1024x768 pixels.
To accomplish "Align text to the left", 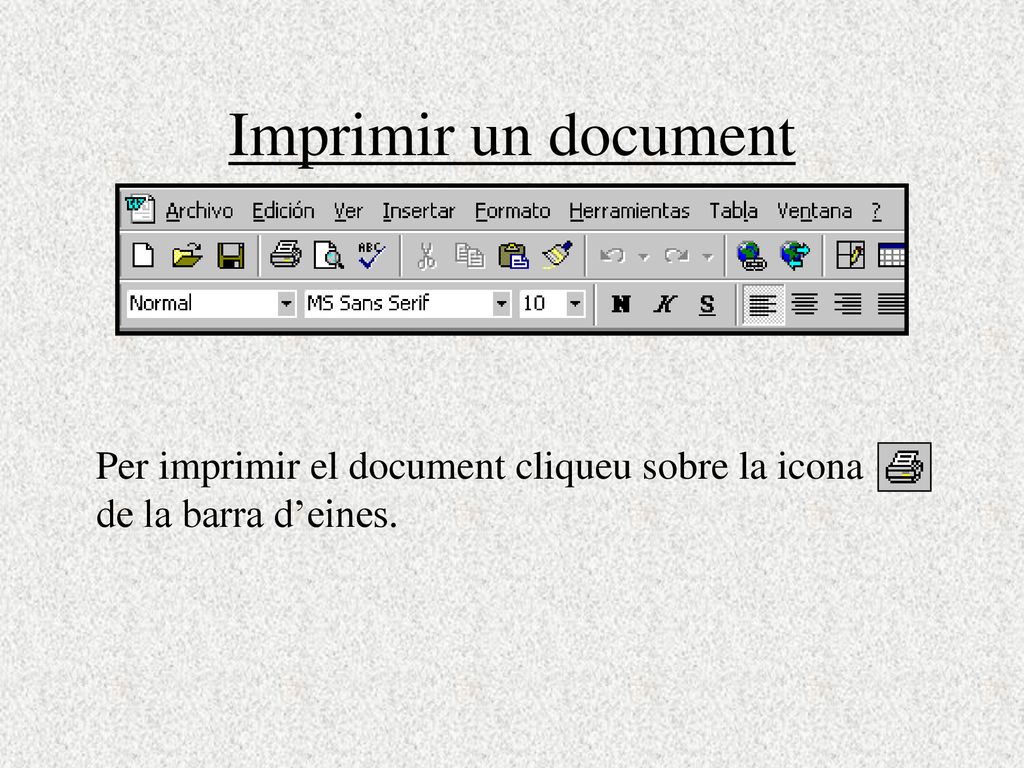I will coord(763,304).
